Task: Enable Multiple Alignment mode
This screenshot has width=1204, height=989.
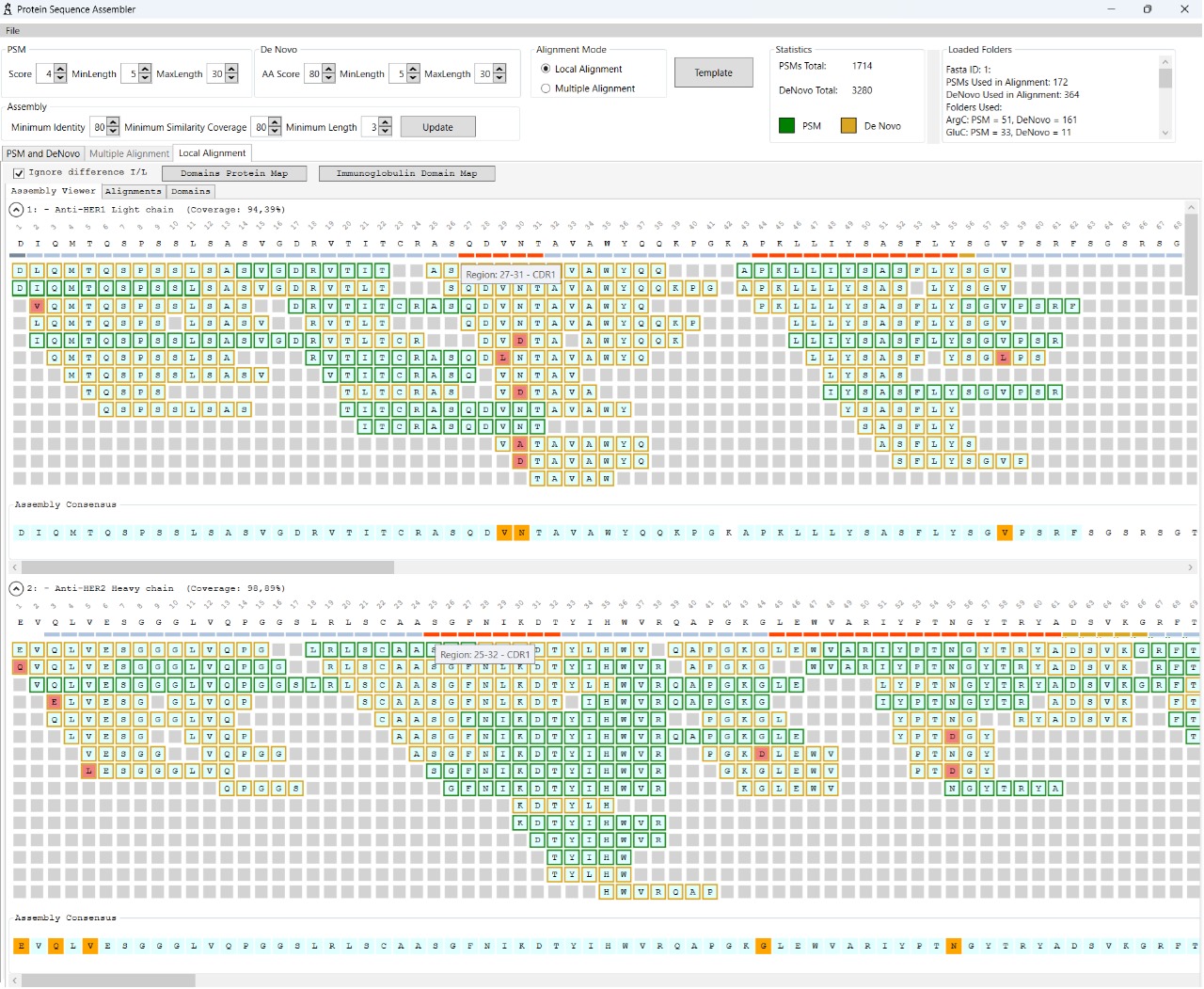Action: click(x=547, y=88)
